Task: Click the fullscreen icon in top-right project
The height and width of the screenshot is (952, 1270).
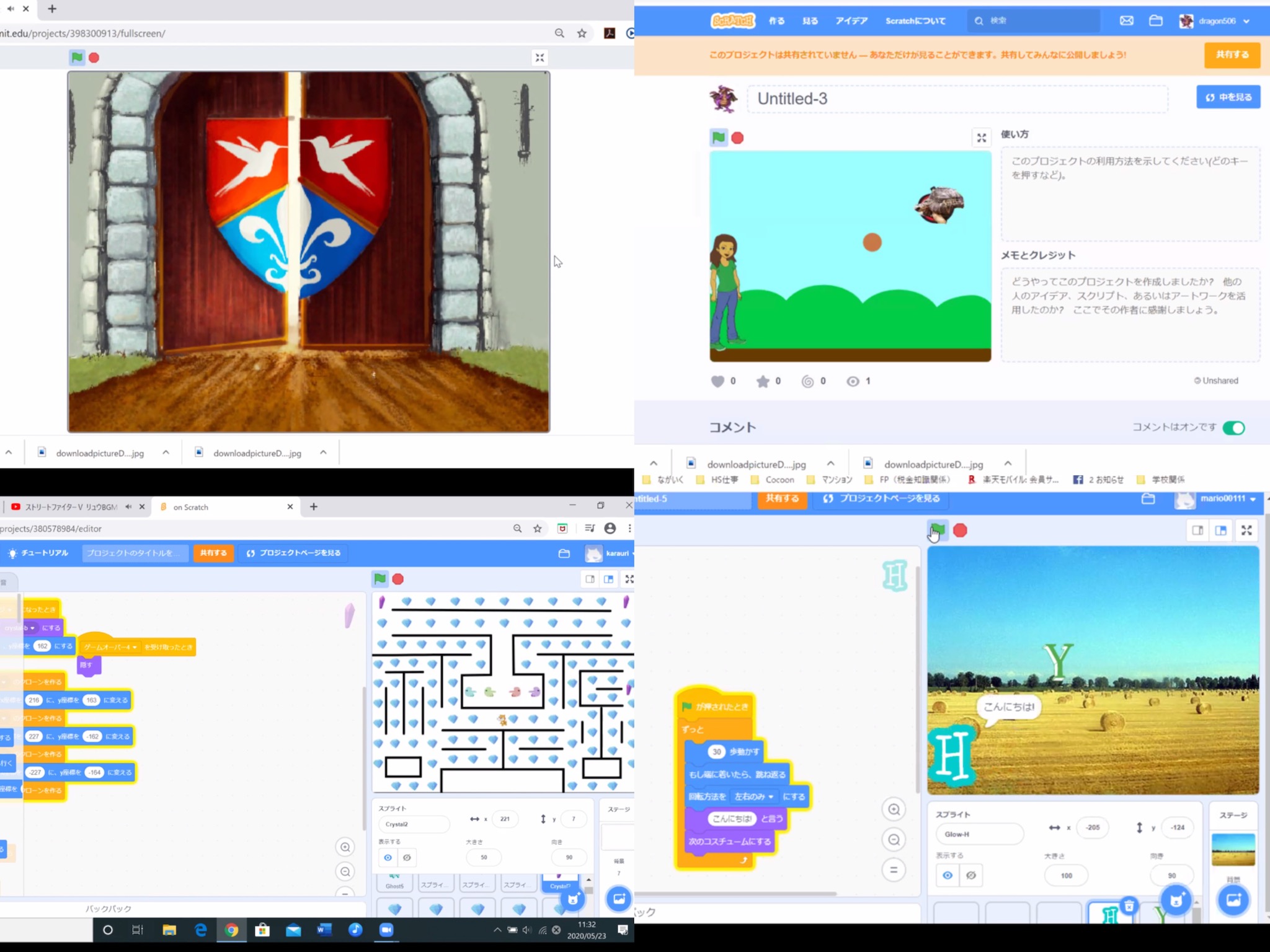Action: (x=981, y=138)
